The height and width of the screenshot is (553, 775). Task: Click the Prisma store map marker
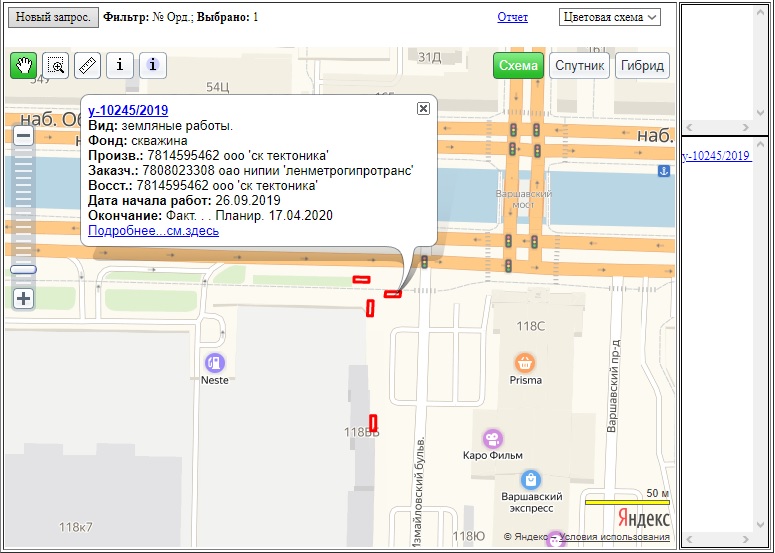pos(525,363)
